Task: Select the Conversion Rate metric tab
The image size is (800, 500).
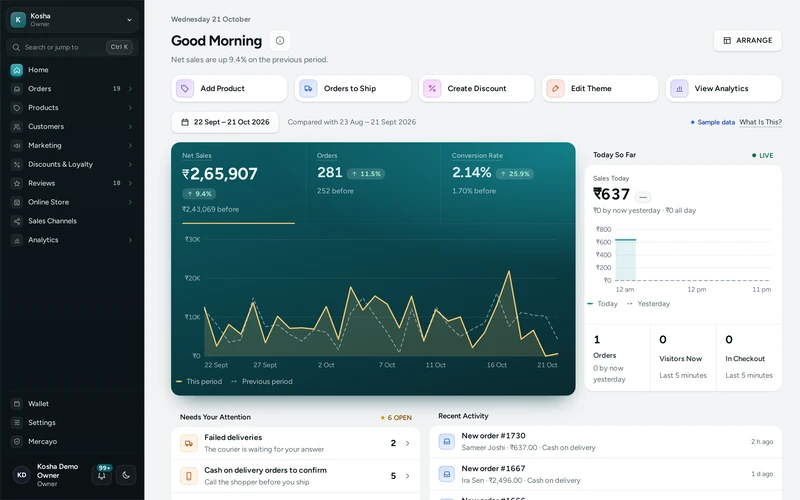Action: 508,183
